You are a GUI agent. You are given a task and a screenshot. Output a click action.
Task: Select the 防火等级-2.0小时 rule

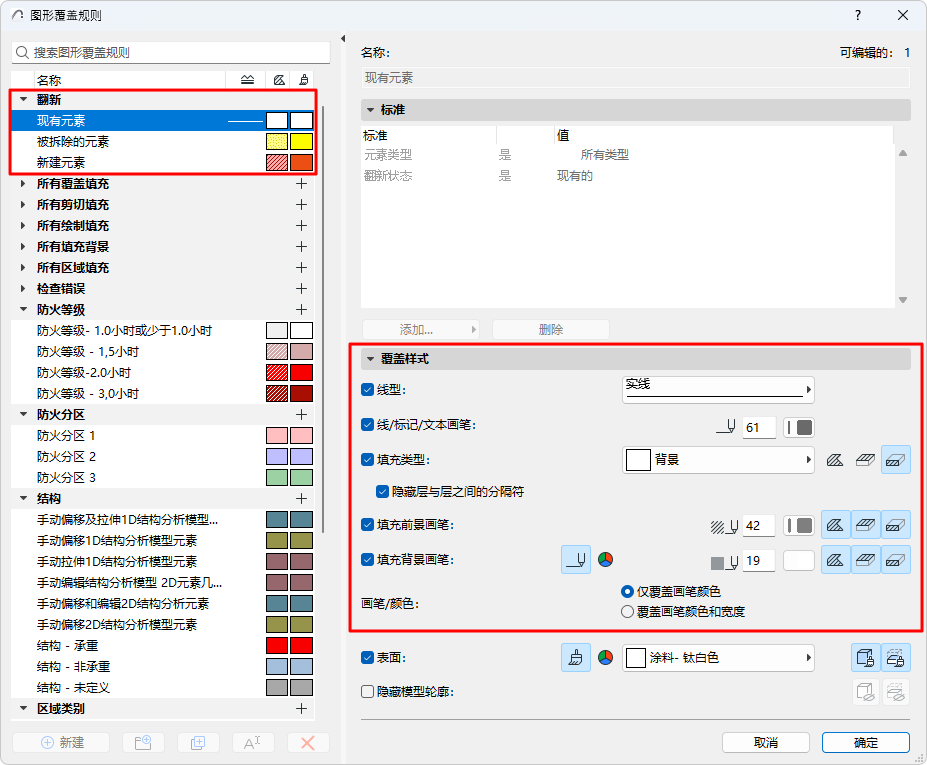click(163, 372)
